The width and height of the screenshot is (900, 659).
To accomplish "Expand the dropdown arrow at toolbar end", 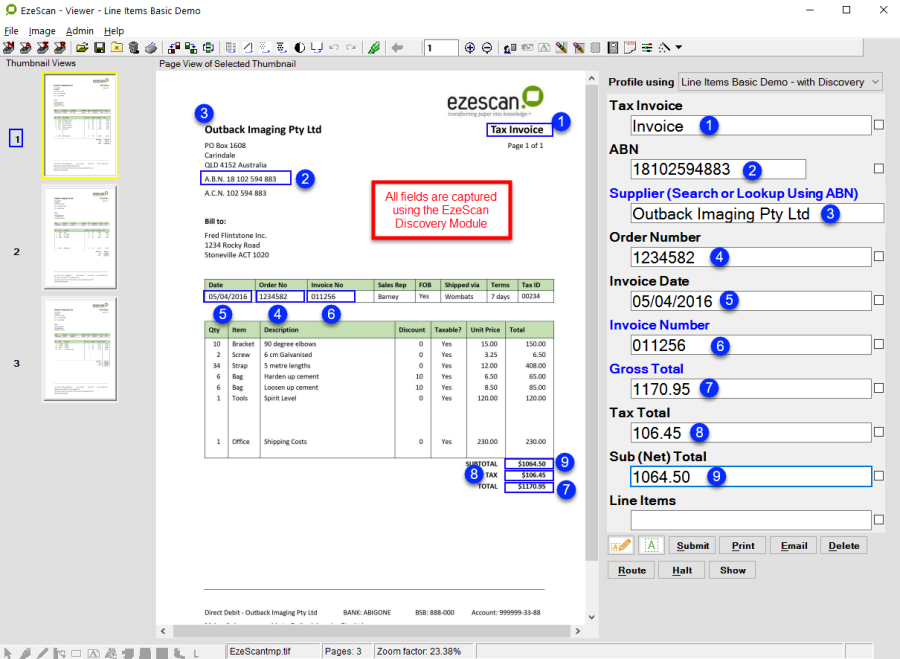I will [x=679, y=48].
